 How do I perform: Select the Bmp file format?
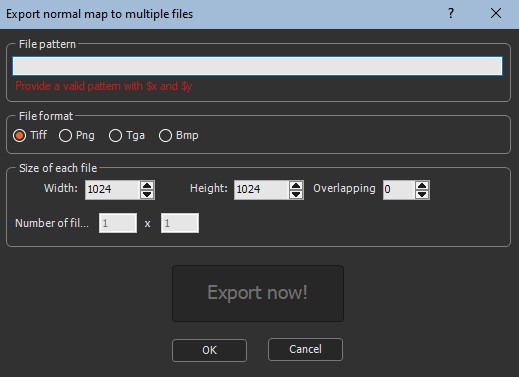click(x=179, y=135)
